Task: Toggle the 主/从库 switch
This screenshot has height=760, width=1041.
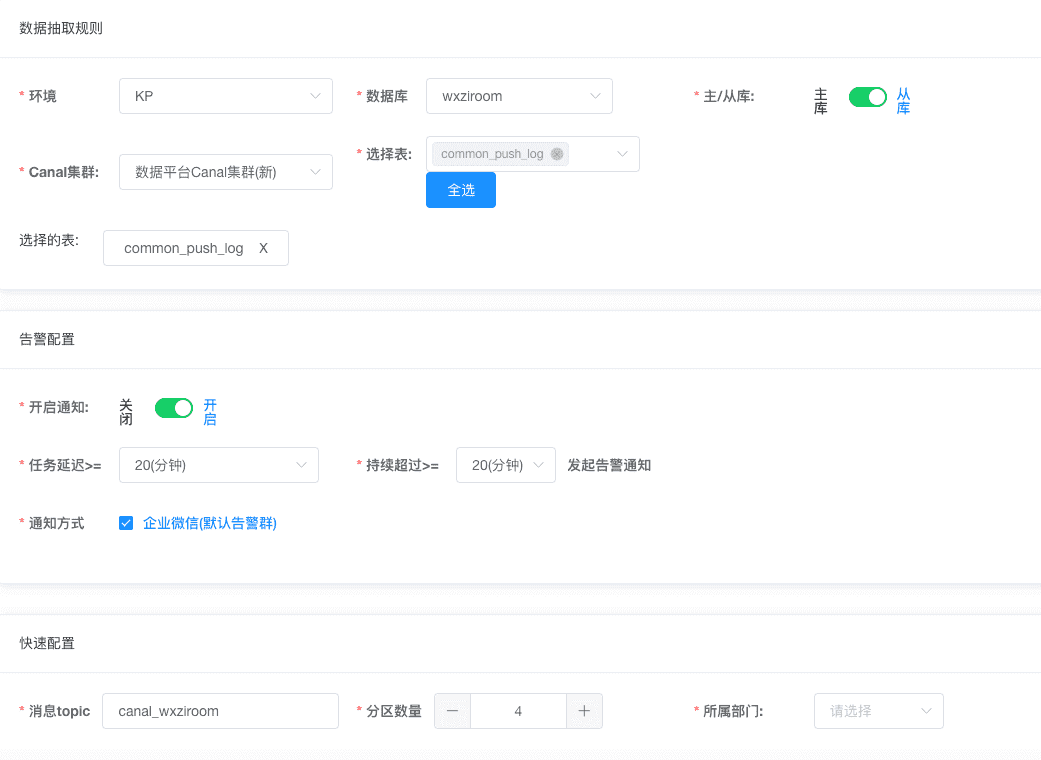Action: (867, 97)
